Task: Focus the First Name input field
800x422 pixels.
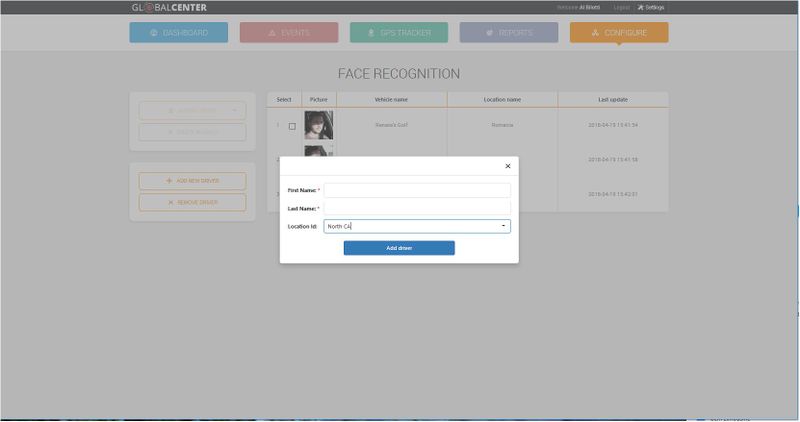Action: [x=417, y=190]
